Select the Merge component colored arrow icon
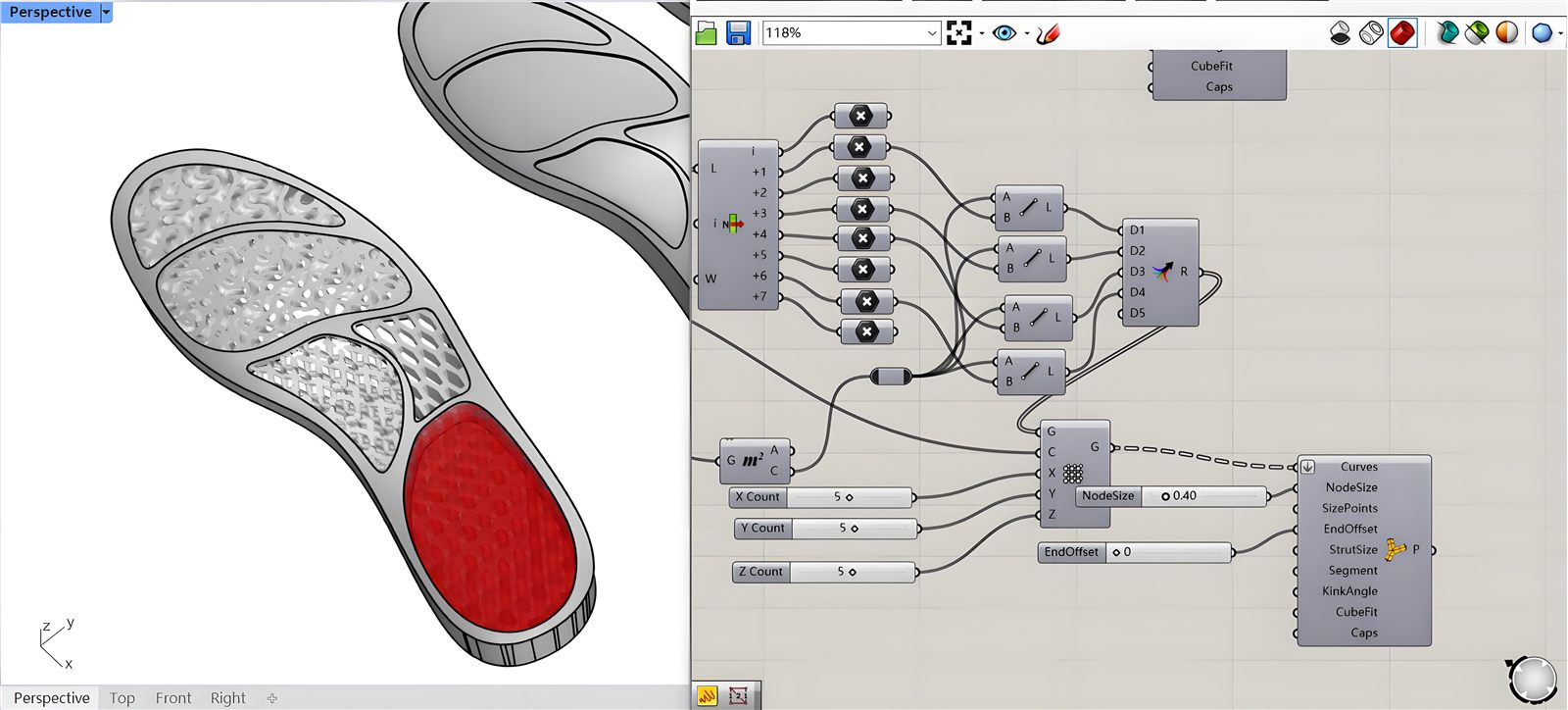1568x710 pixels. point(1162,272)
